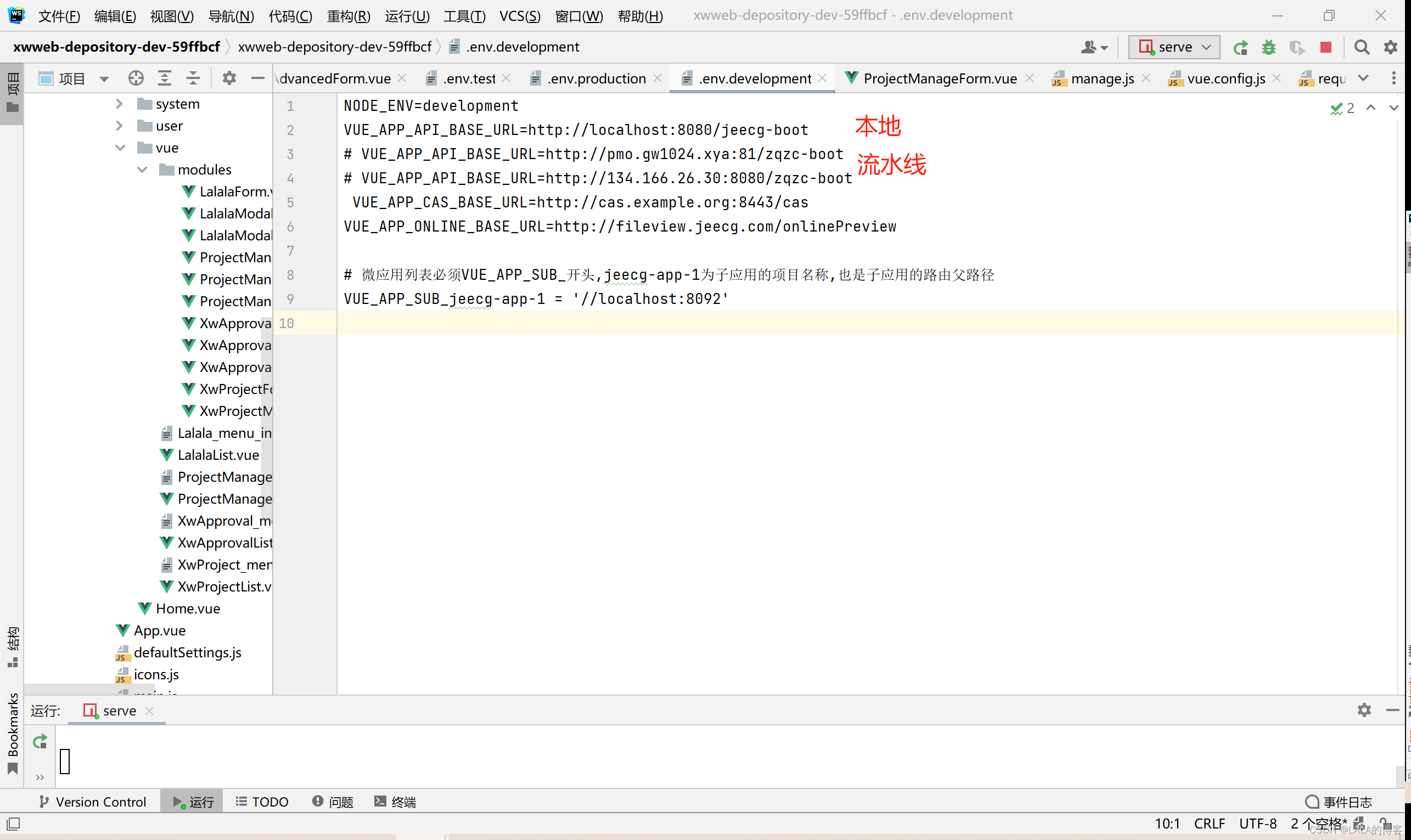This screenshot has height=840, width=1411.
Task: Open Home.vue in the project tree
Action: click(179, 608)
